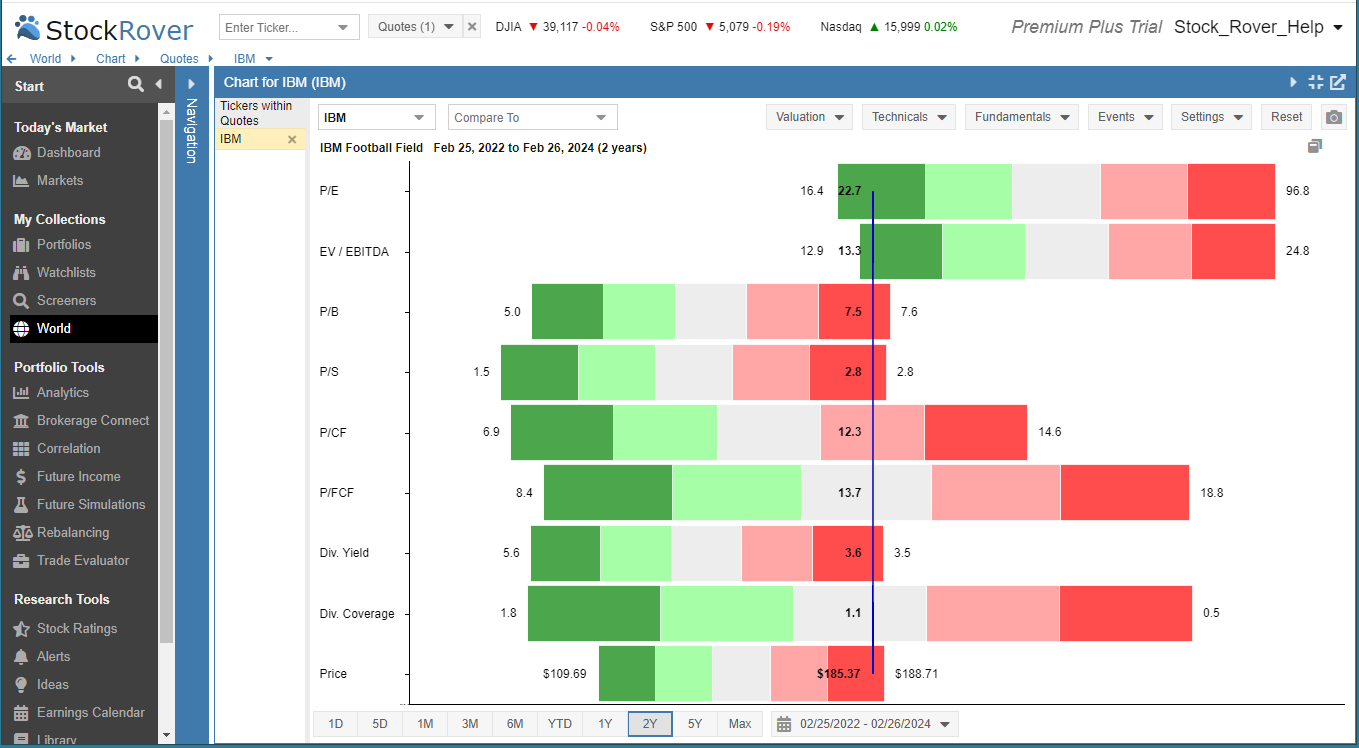This screenshot has width=1359, height=748.
Task: Open the Fundamentals menu
Action: (x=1022, y=117)
